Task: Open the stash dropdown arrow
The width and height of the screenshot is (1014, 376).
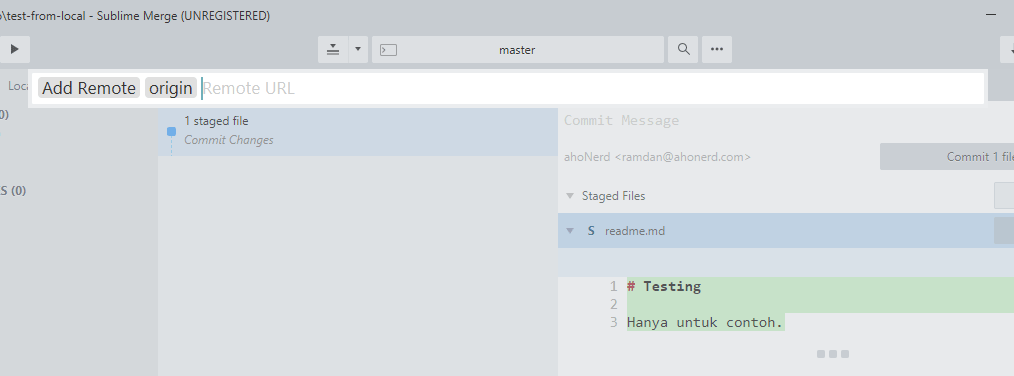Action: point(358,49)
